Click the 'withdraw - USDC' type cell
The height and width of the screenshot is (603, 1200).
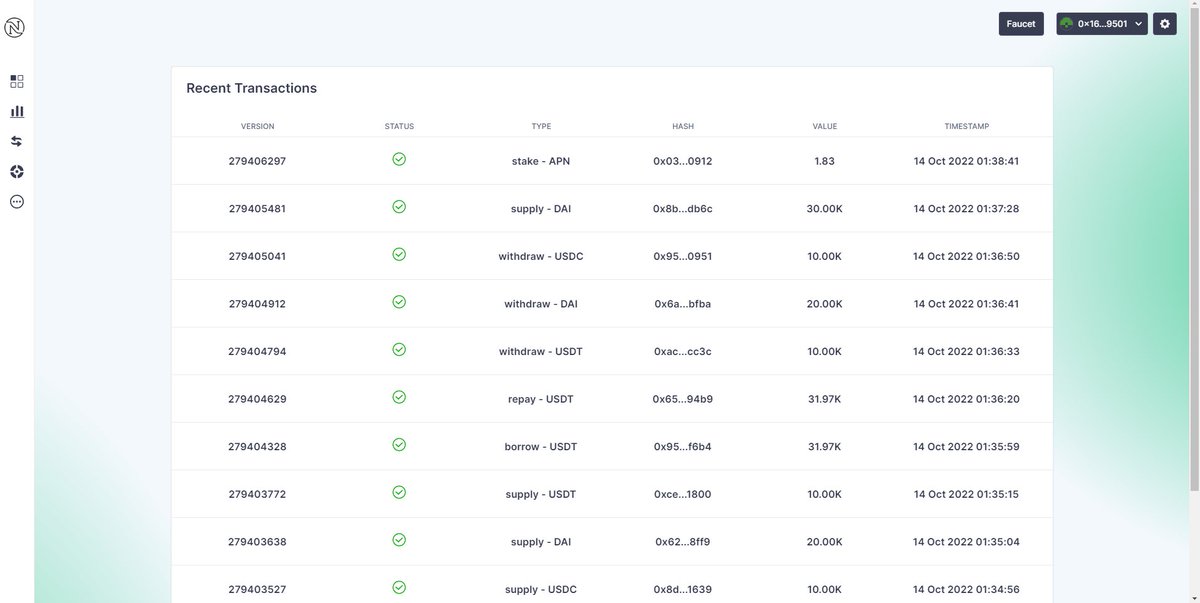[x=541, y=256]
